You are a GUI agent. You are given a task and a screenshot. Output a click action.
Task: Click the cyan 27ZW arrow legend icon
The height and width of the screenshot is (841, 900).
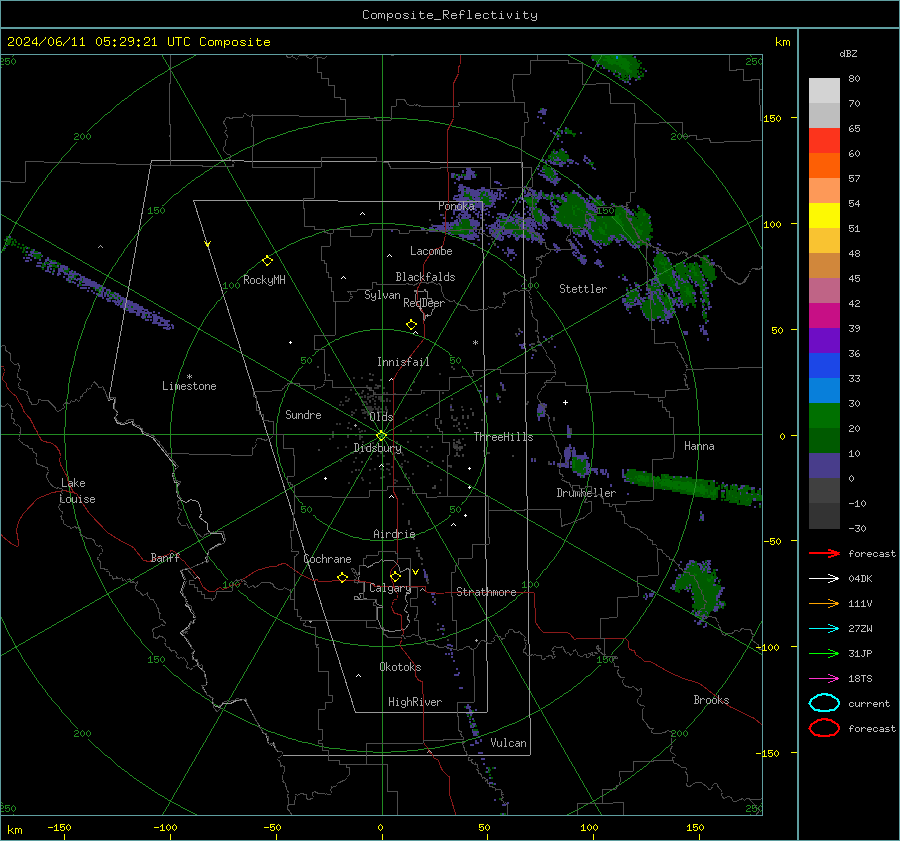pos(824,629)
